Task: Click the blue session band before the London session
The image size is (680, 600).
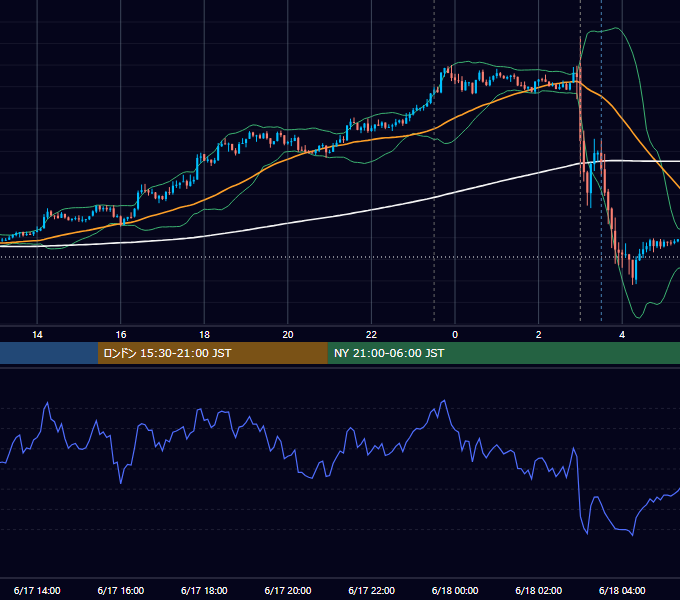Action: tap(49, 353)
